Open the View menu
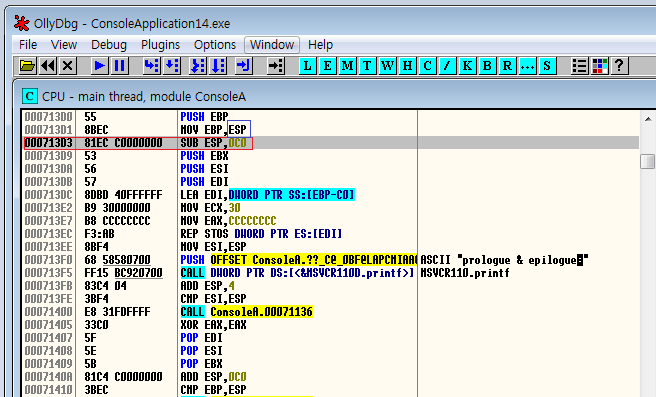The image size is (656, 397). pyautogui.click(x=64, y=44)
